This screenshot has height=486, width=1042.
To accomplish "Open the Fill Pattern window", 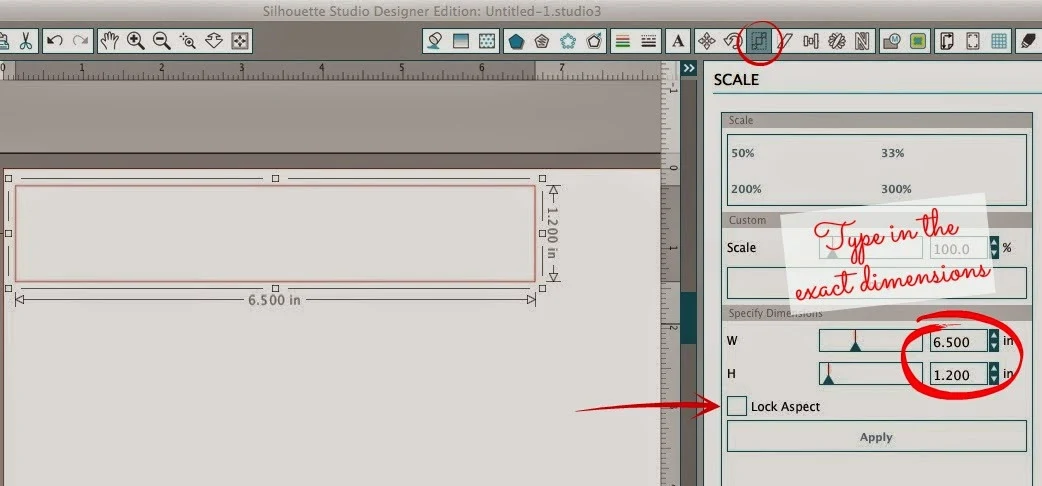I will (486, 41).
